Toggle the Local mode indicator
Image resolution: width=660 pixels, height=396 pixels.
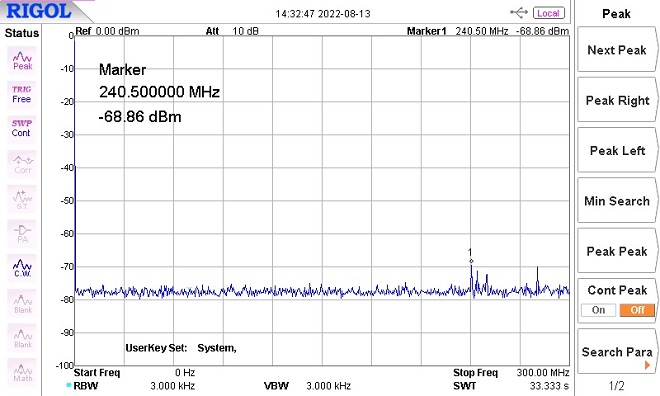[548, 13]
